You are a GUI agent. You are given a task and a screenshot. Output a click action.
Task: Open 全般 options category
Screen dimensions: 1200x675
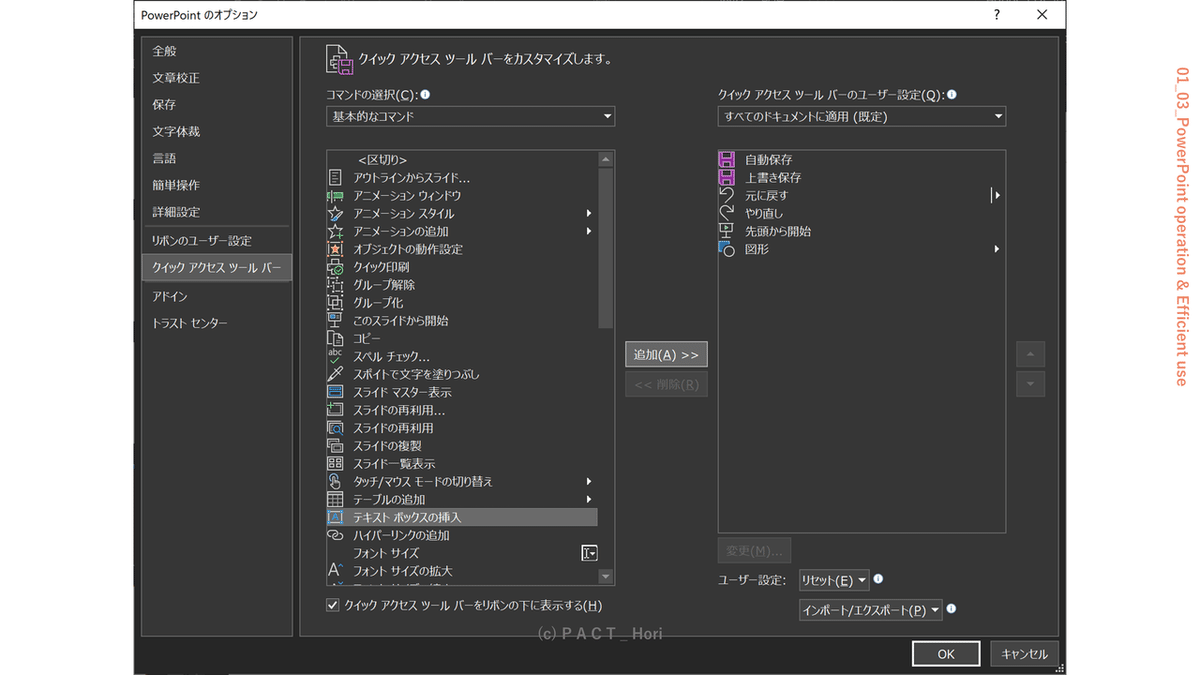click(164, 51)
